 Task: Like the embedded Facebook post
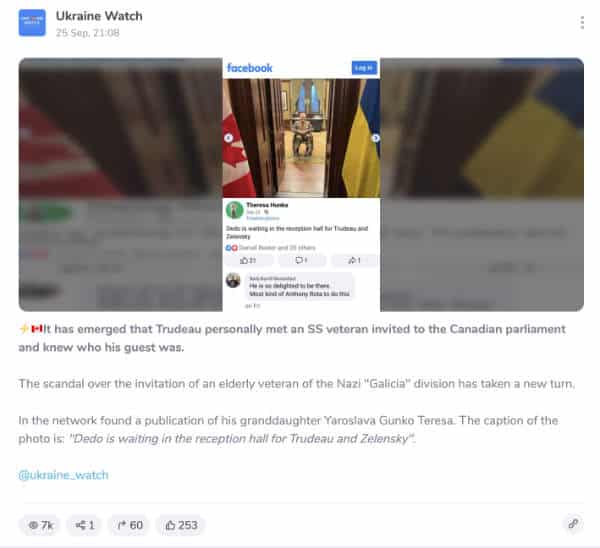pos(249,261)
